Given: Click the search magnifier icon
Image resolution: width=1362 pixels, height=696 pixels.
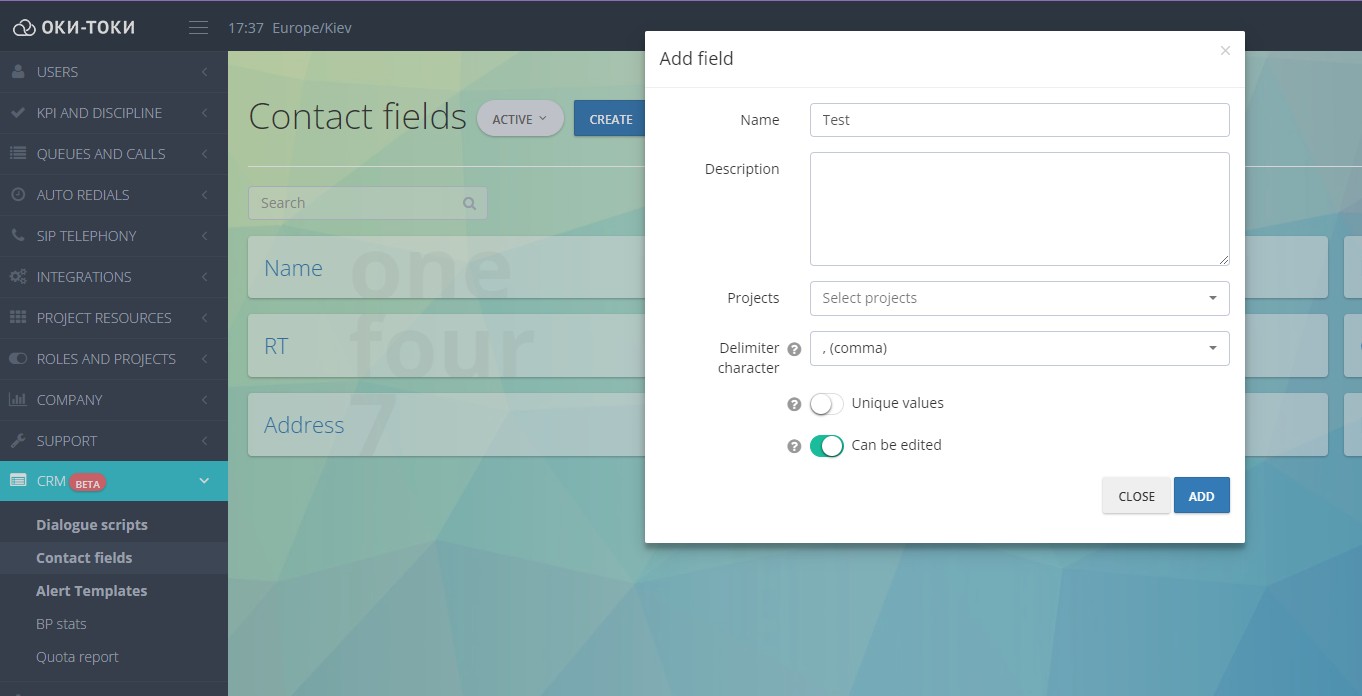Looking at the screenshot, I should (x=469, y=203).
